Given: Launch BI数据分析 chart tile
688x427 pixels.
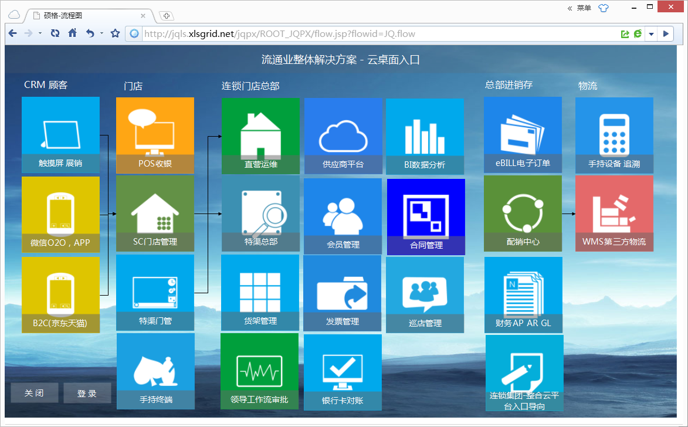Looking at the screenshot, I should pos(425,135).
